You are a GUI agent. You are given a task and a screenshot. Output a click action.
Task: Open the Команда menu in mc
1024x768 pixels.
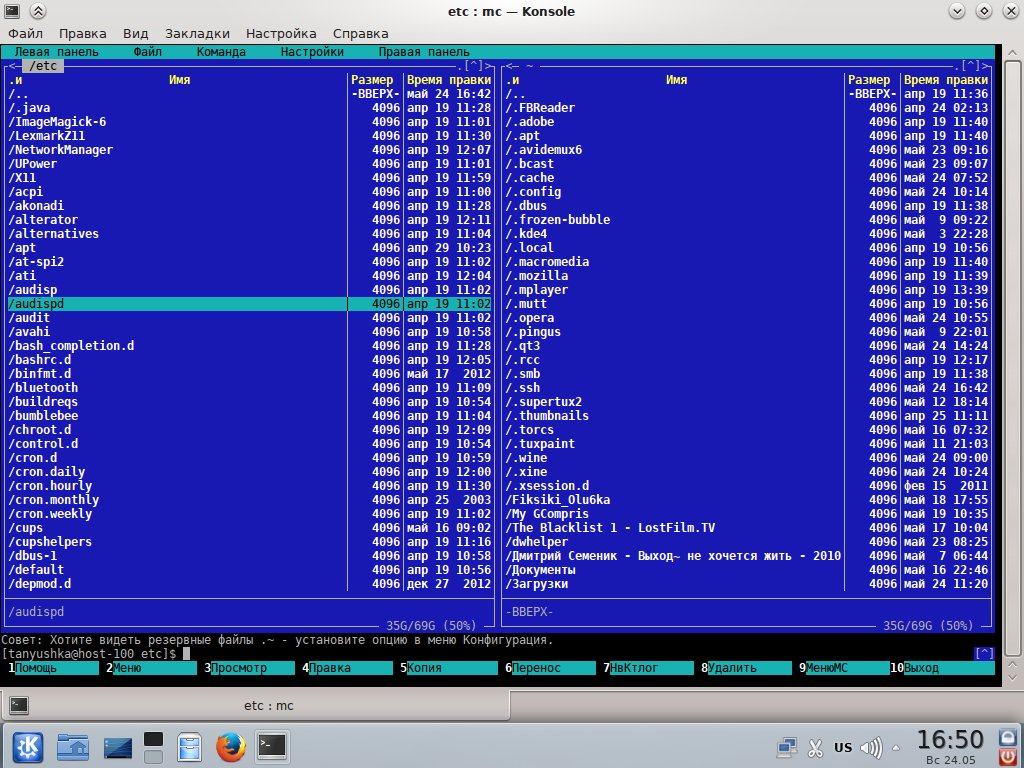pos(221,52)
